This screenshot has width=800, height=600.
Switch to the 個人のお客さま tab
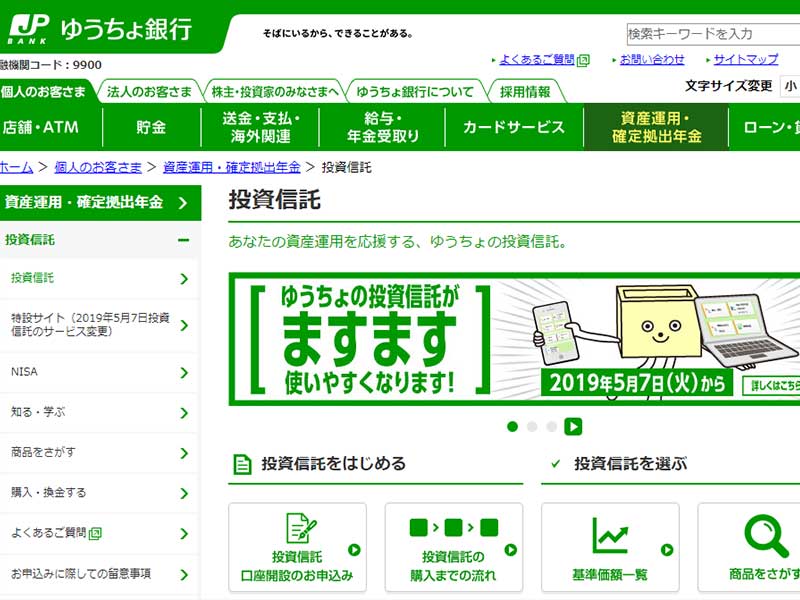coord(45,91)
